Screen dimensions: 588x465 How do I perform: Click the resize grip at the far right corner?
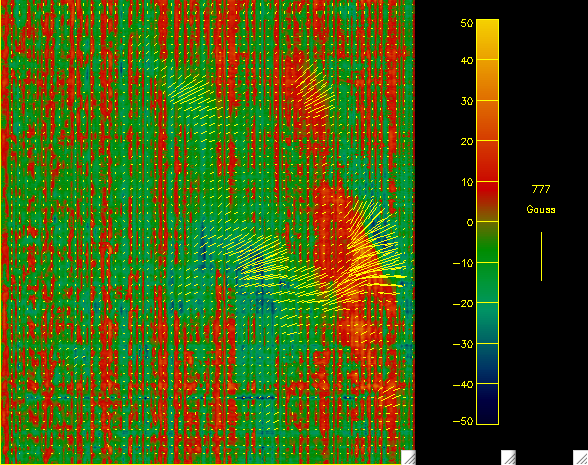580,458
